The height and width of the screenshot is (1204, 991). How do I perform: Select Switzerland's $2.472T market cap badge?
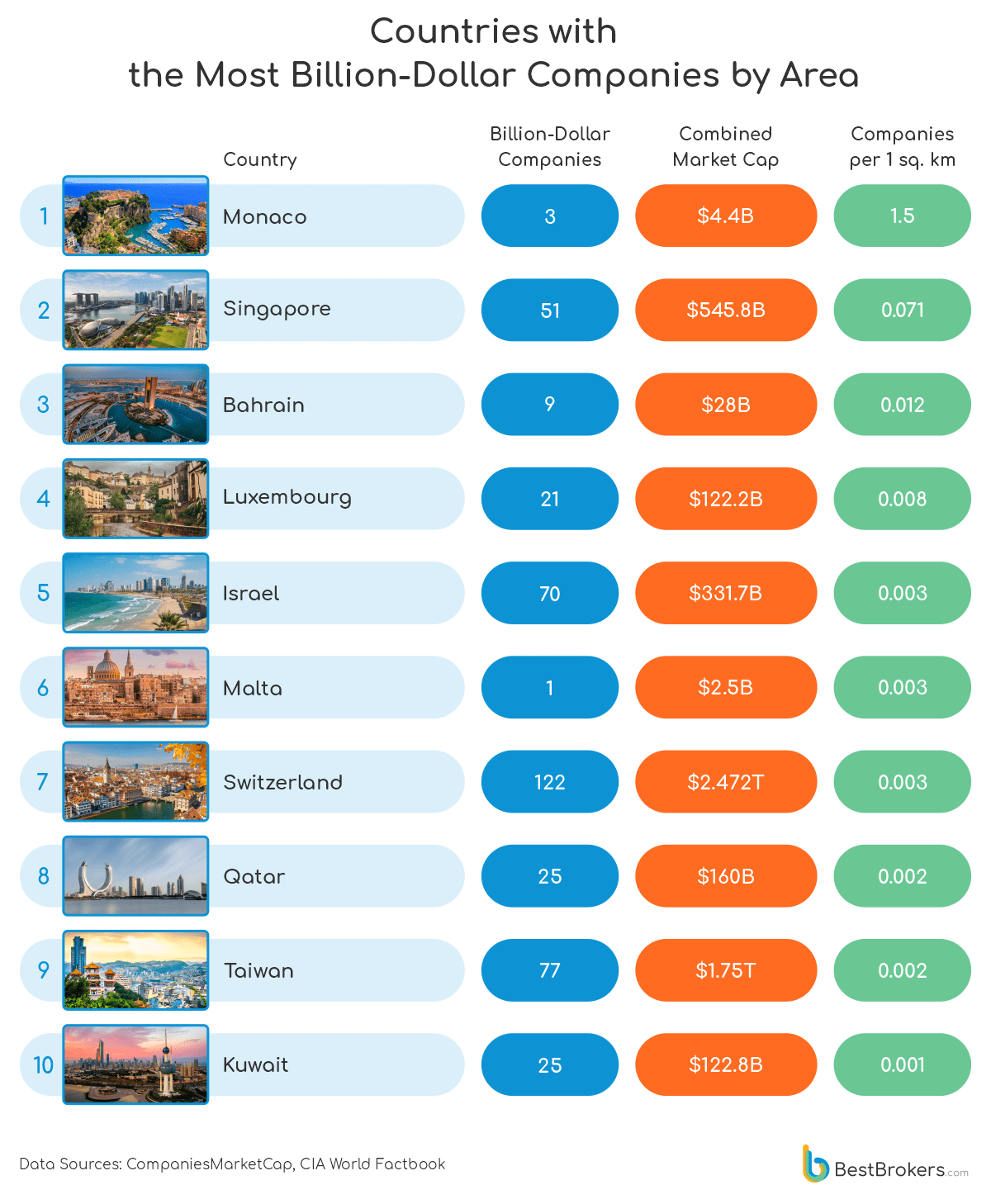coord(726,782)
